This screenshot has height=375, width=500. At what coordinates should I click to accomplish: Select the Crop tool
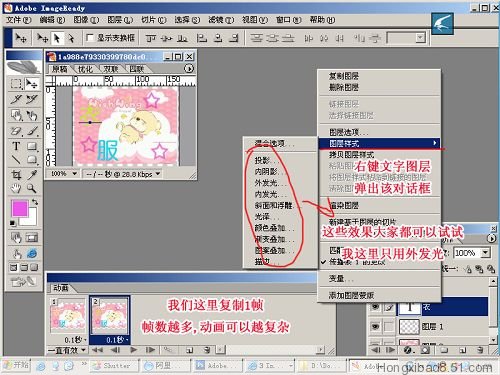[16, 174]
